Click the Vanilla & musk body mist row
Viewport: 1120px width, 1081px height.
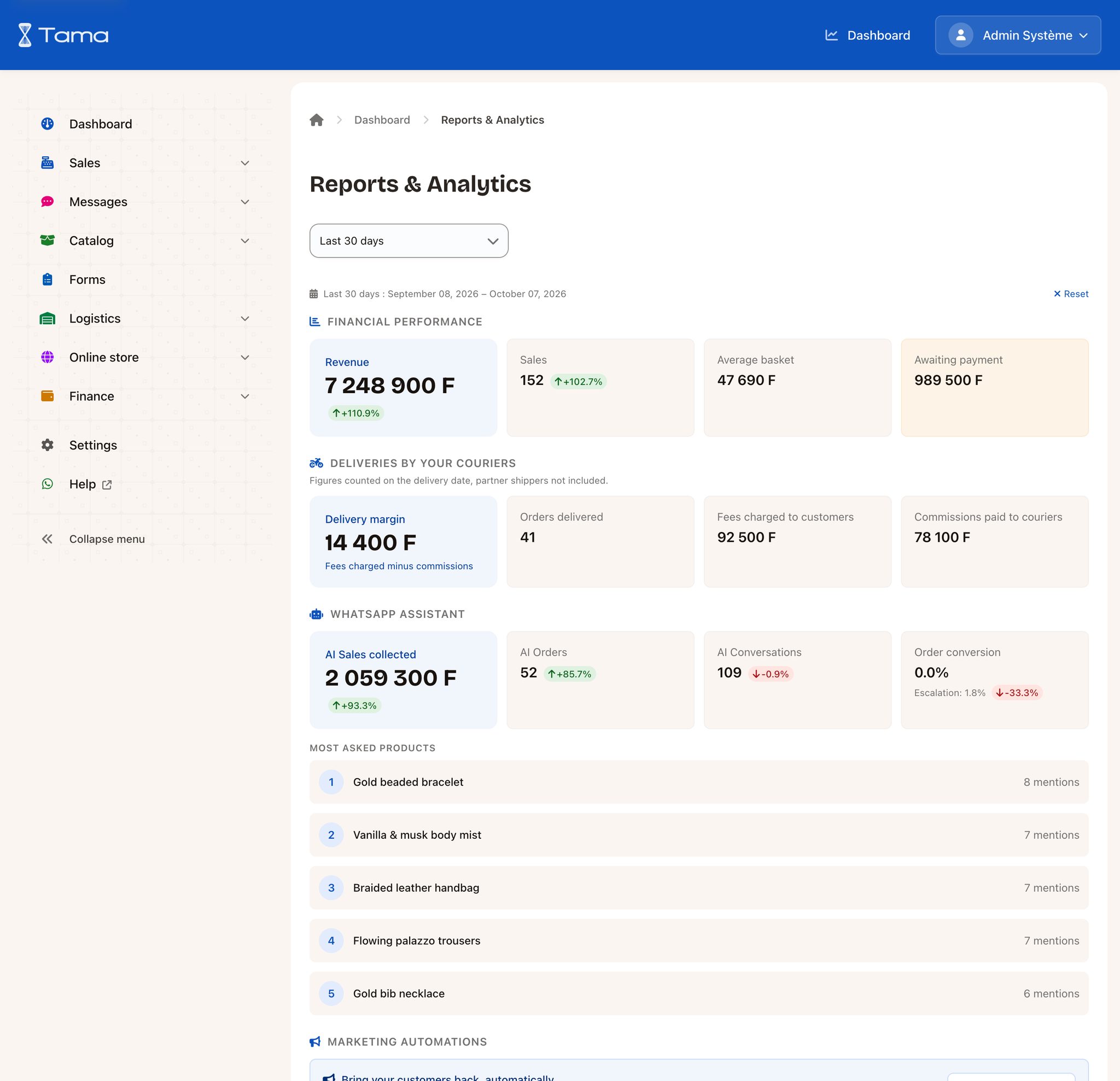[699, 834]
